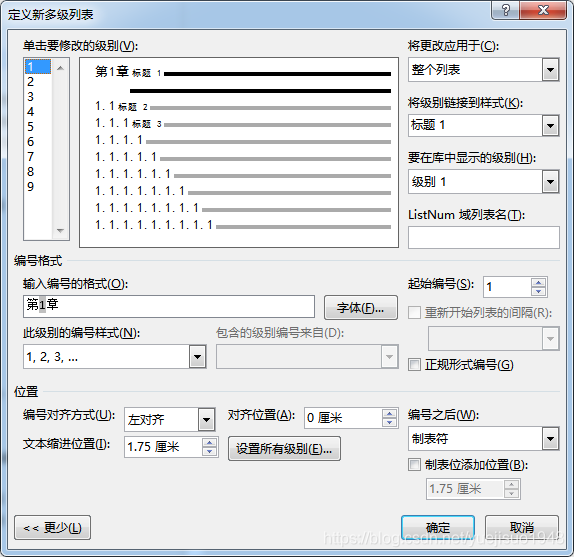Enable the 制表位添加位置 checkbox
Screen dimensions: 574x557
[414, 465]
